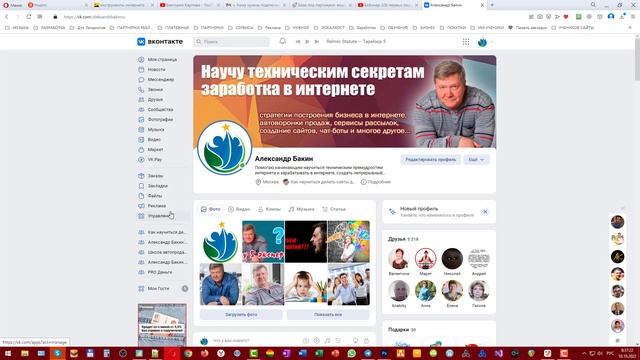Click Показать все photos button
Image resolution: width=640 pixels, height=360 pixels.
[328, 315]
